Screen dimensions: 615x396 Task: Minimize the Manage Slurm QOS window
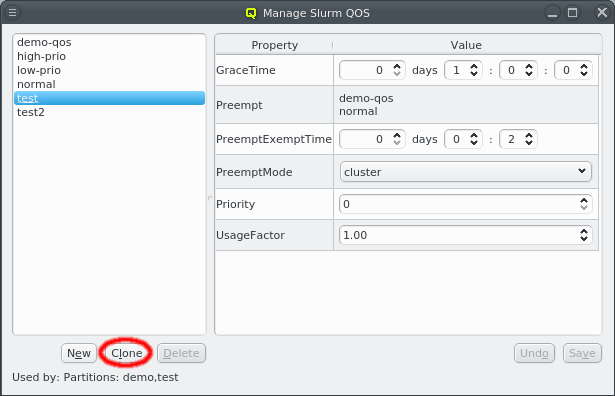tap(552, 13)
